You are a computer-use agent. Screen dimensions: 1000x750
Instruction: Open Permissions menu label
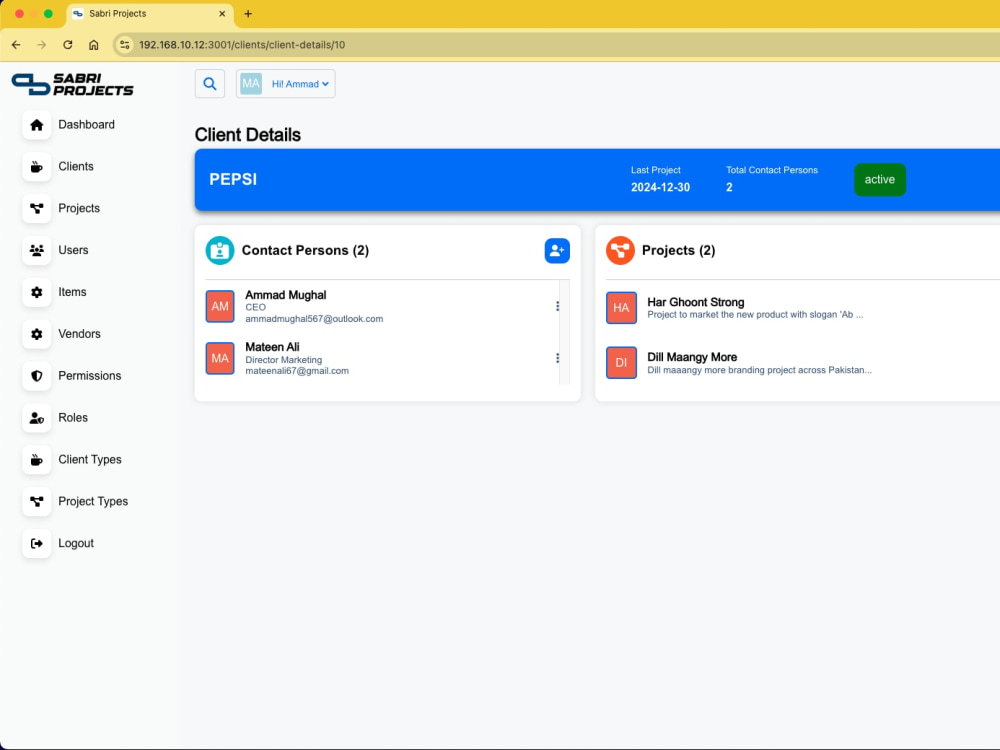click(x=89, y=376)
